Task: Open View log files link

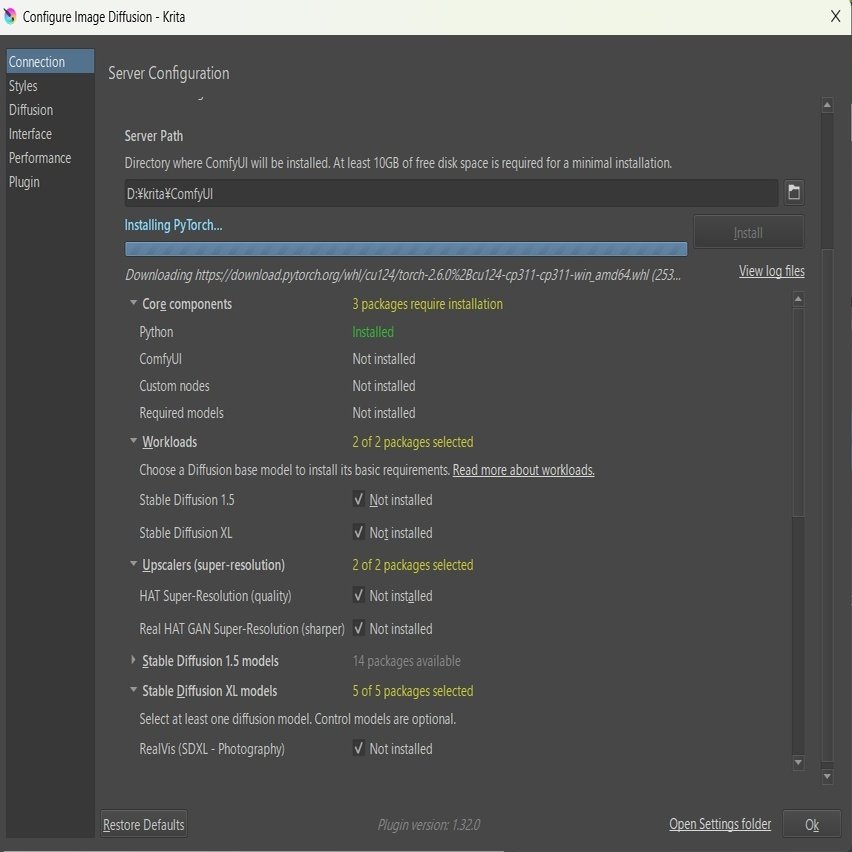Action: [772, 271]
